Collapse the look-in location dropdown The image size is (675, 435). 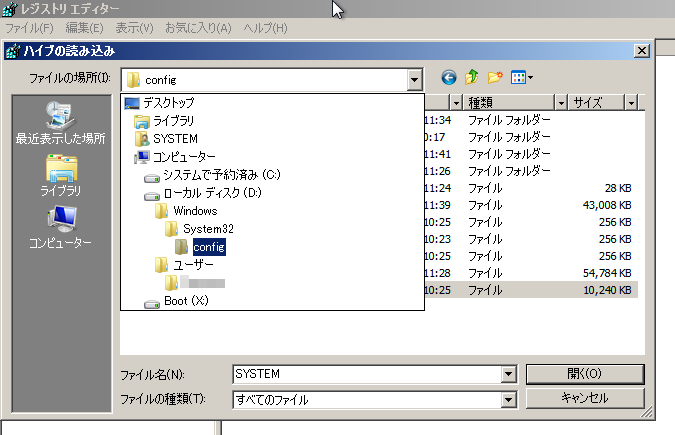414,79
